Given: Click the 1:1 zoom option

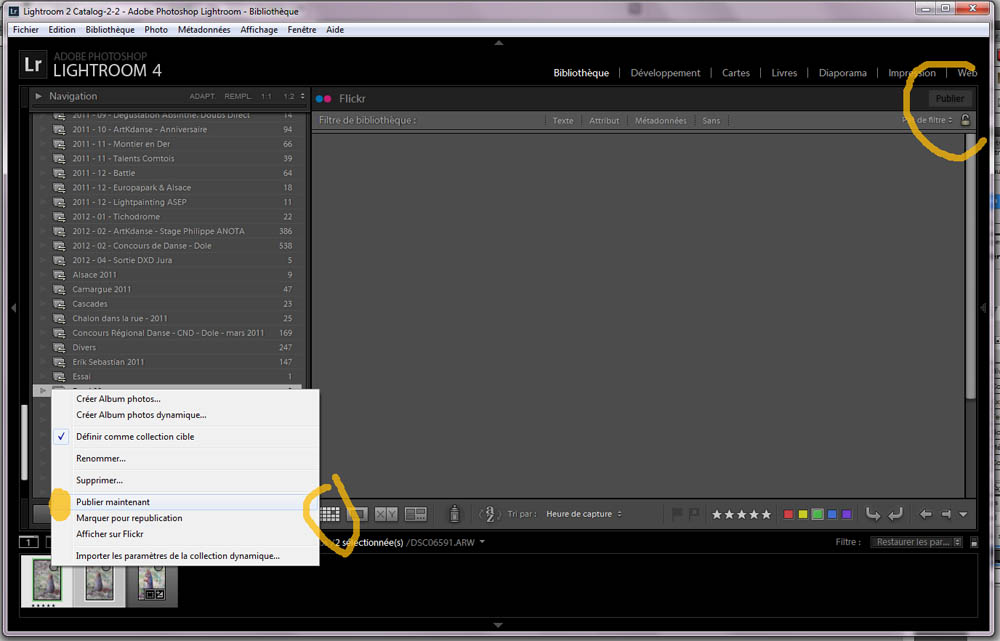Looking at the screenshot, I should (x=266, y=96).
